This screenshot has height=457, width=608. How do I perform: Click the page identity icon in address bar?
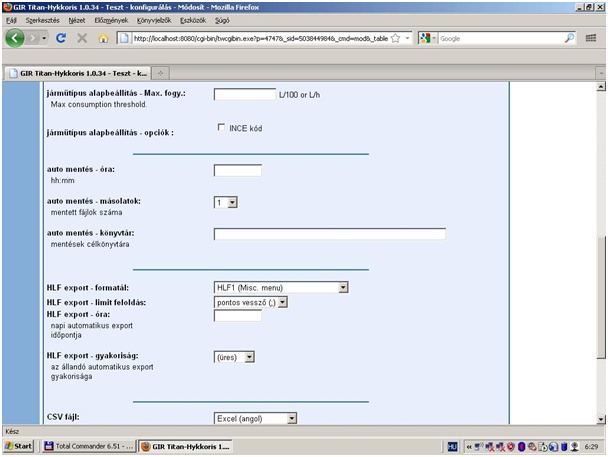pyautogui.click(x=124, y=38)
